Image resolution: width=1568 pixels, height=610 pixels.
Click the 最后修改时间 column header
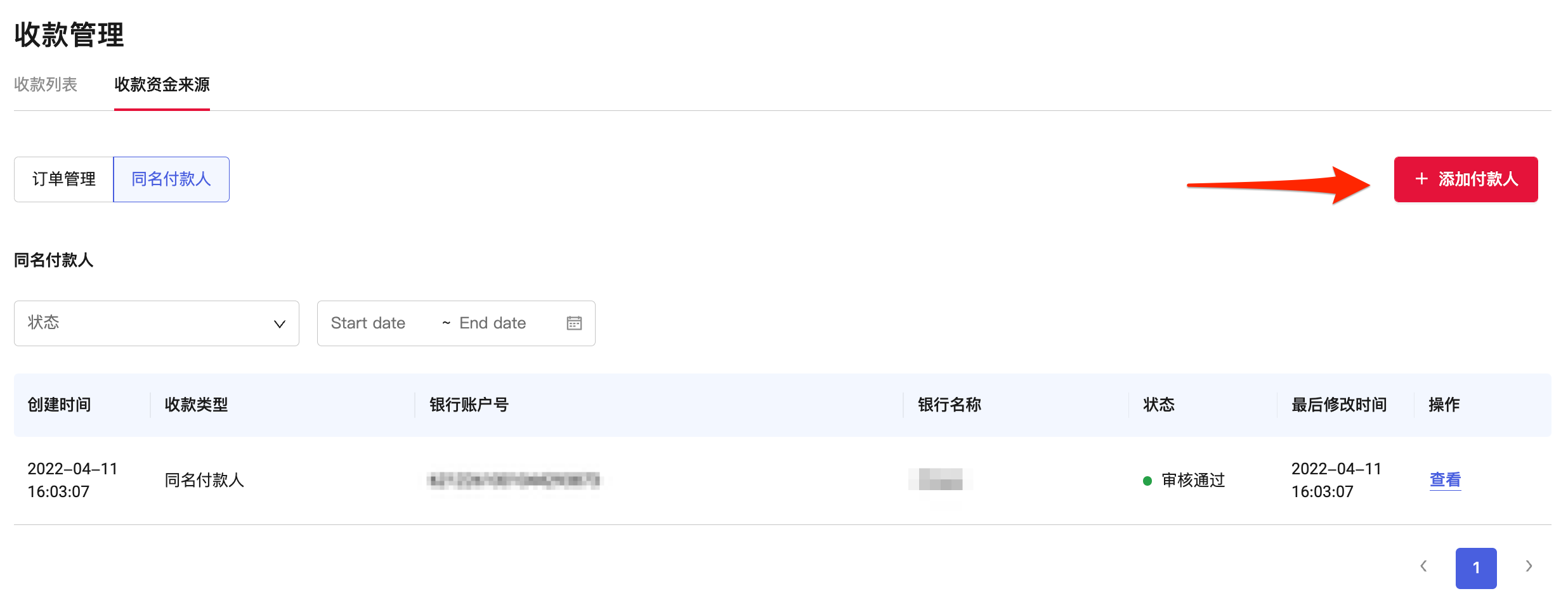(x=1339, y=405)
